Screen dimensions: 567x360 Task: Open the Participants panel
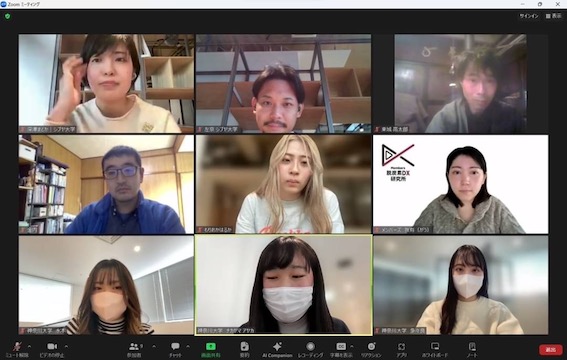click(135, 350)
